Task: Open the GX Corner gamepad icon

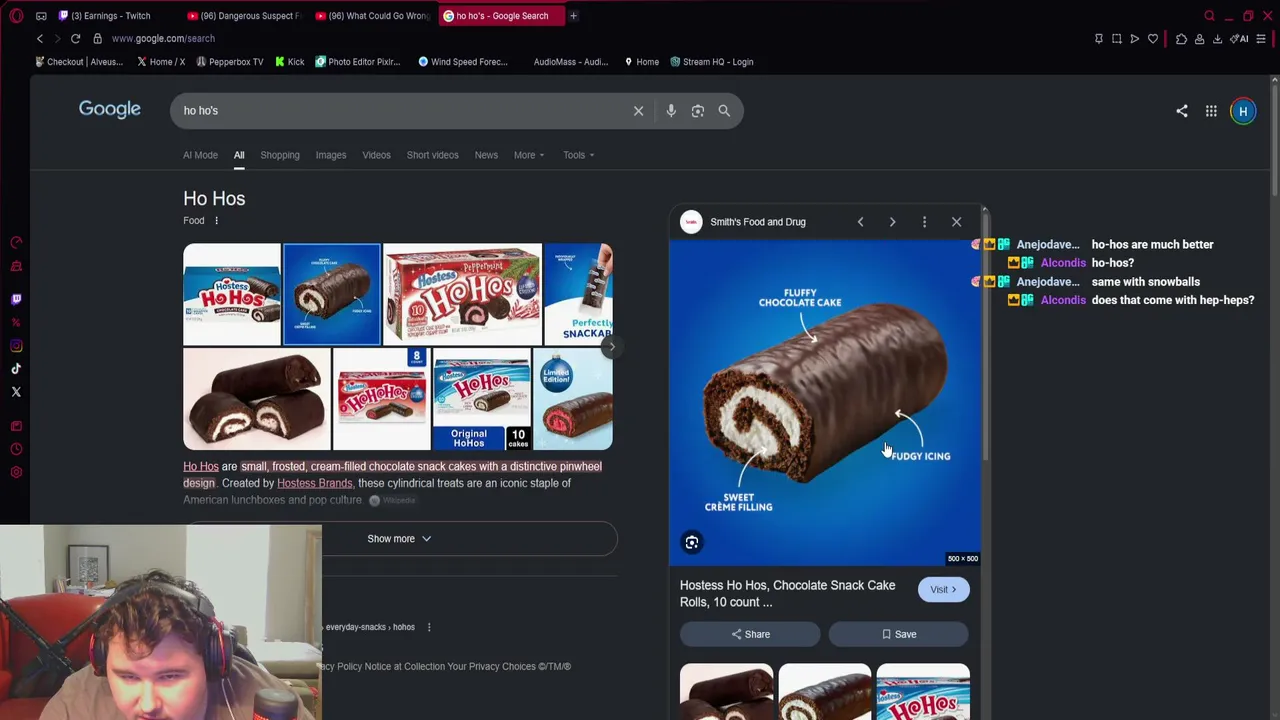Action: pyautogui.click(x=41, y=16)
